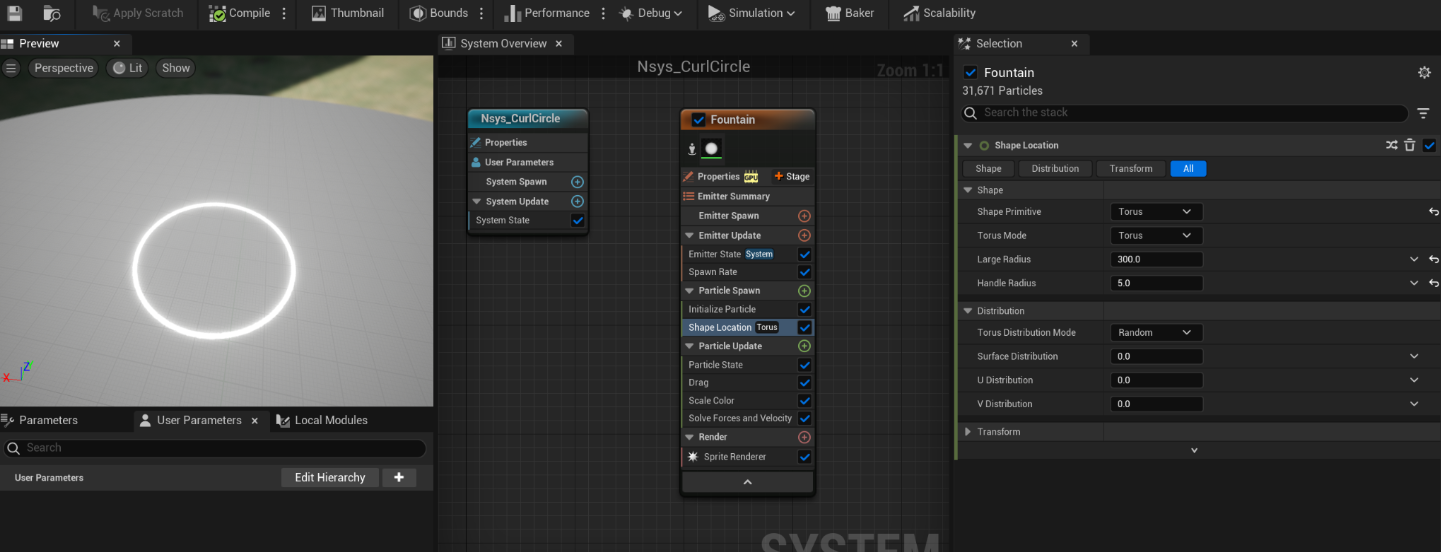Open Performance options three-dot menu
The image size is (1441, 552).
click(603, 13)
